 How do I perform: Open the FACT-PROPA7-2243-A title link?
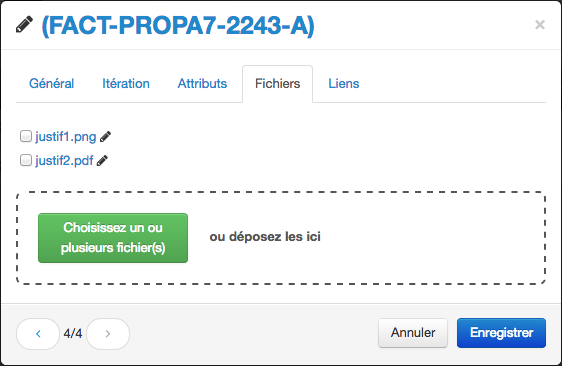pyautogui.click(x=178, y=25)
